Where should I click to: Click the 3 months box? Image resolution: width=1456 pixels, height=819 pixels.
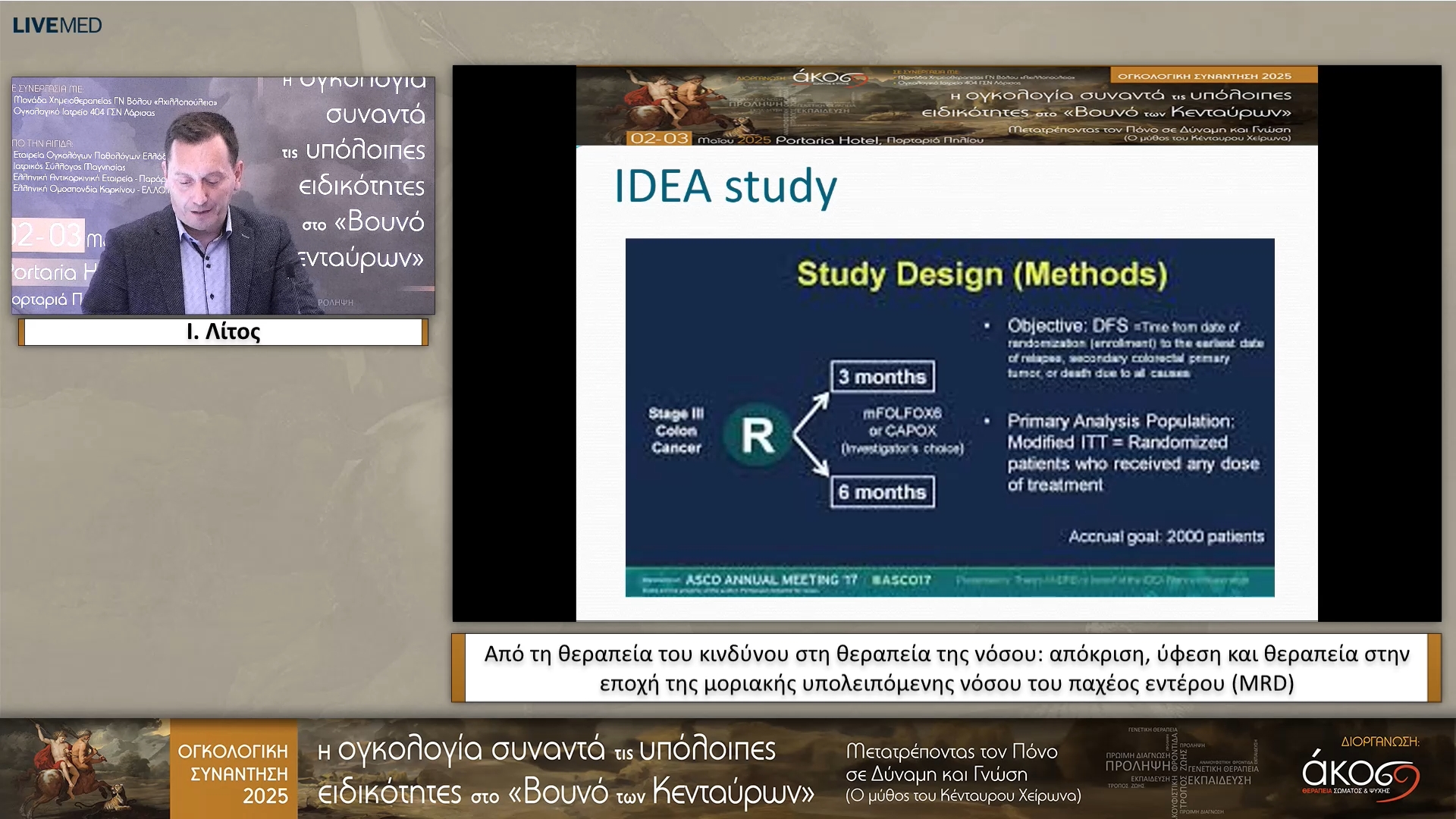pos(882,377)
